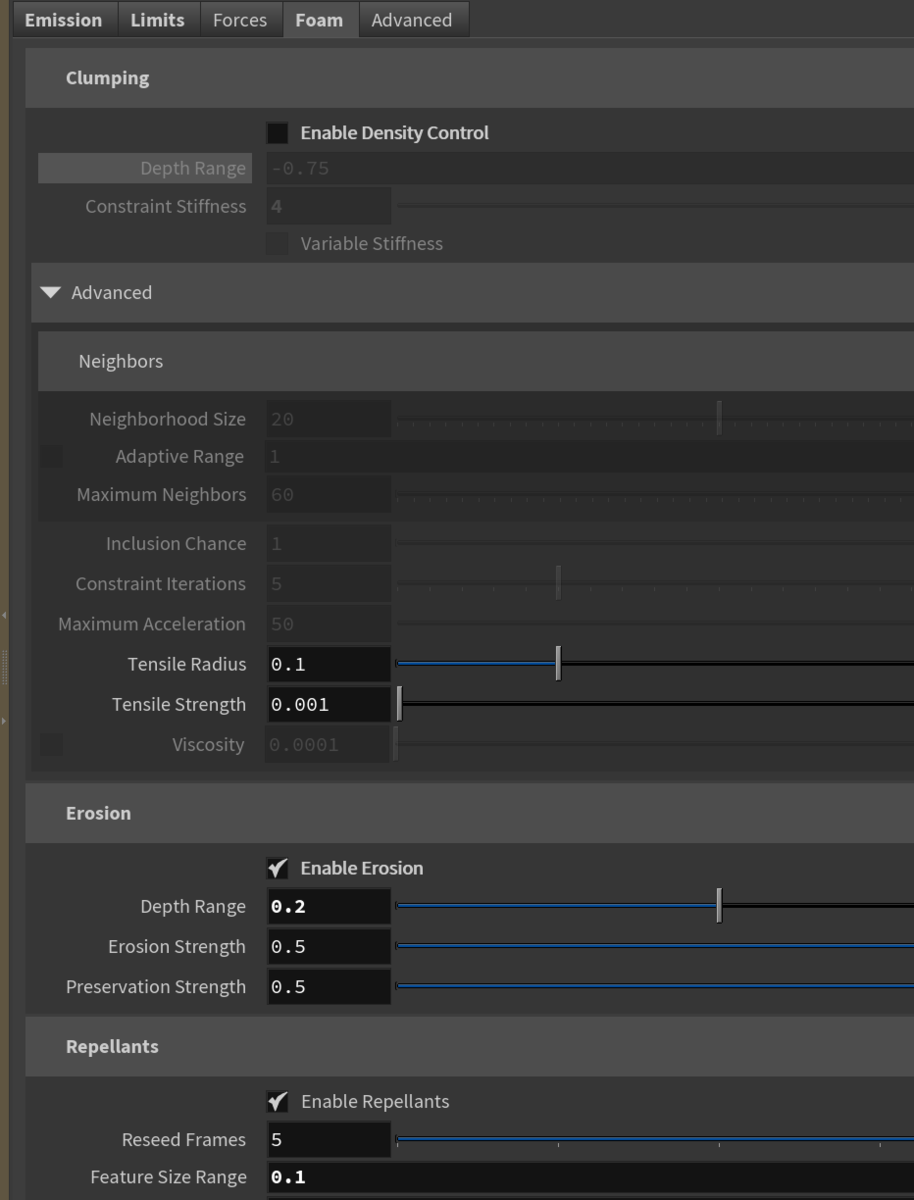The image size is (914, 1200).
Task: Click the Erosion Strength label
Action: click(177, 947)
